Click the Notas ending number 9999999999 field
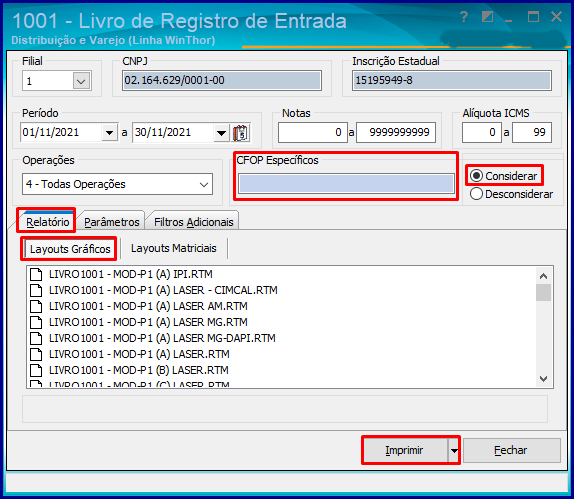 [396, 133]
